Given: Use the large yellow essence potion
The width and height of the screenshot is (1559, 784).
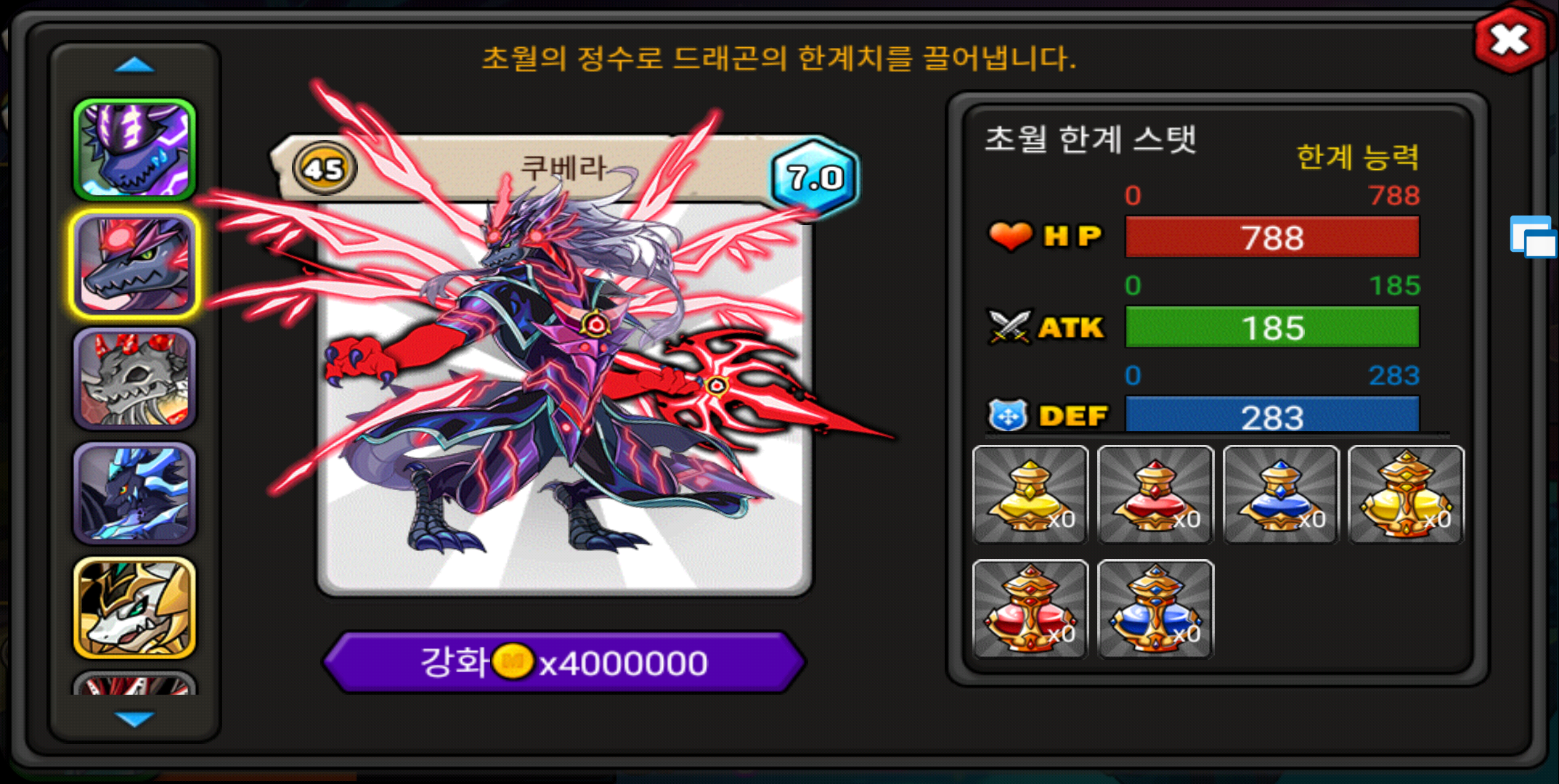Looking at the screenshot, I should 1406,494.
